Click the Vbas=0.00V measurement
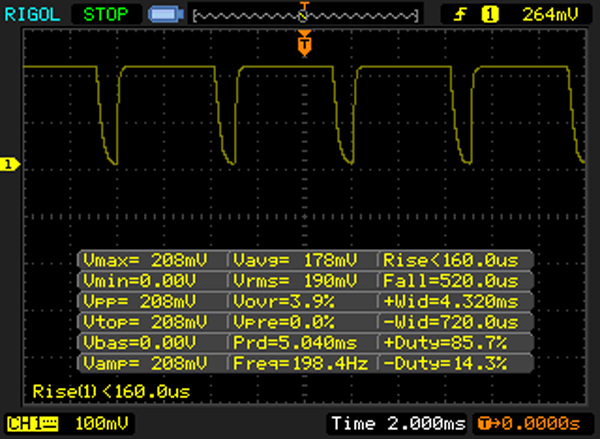The image size is (600, 439). [x=139, y=342]
